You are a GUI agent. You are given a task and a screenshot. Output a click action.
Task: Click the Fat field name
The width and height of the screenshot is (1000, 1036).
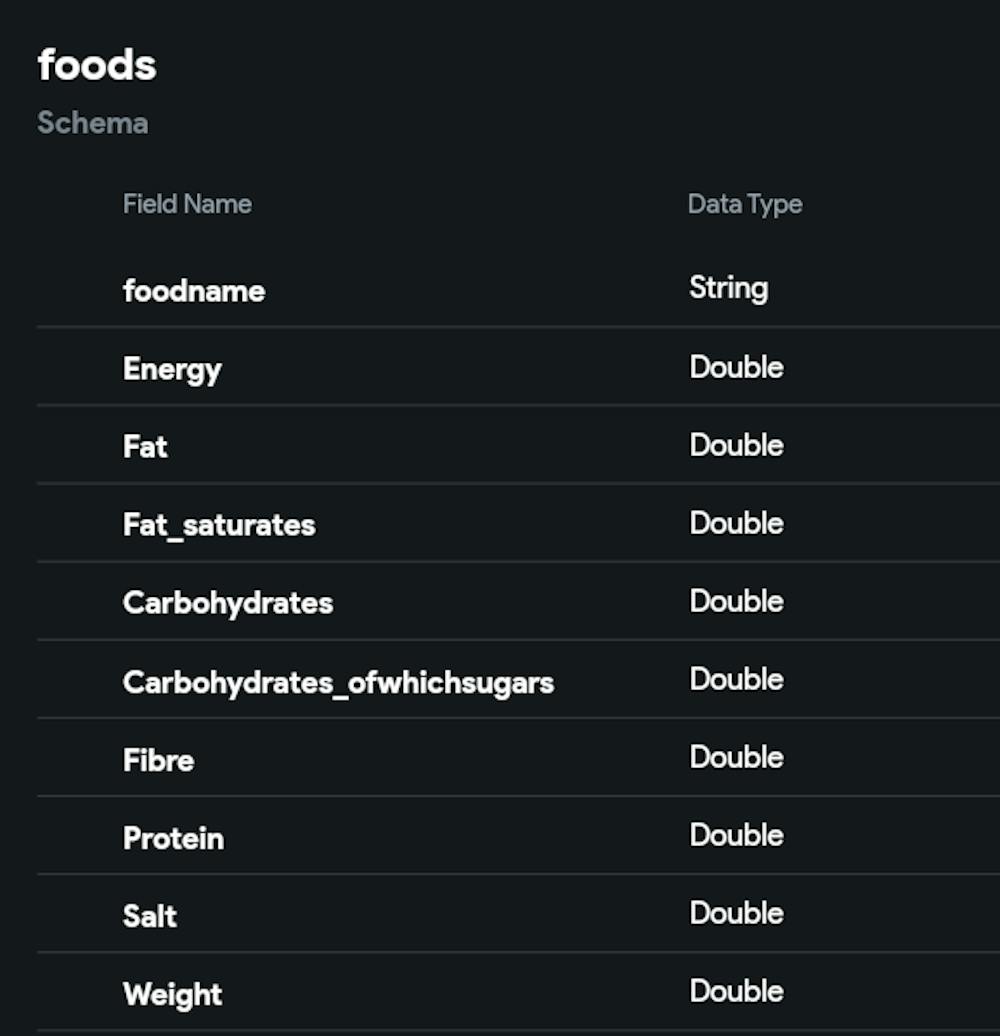(145, 446)
